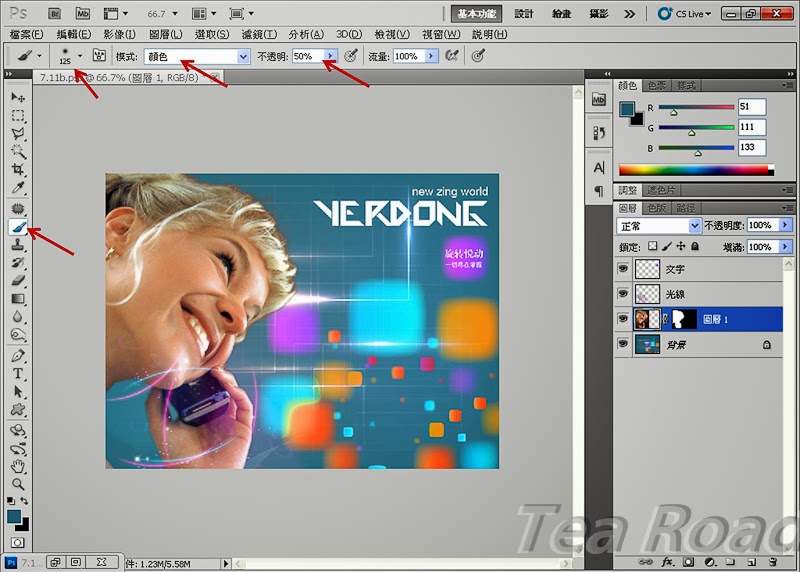Hide the 圖層 1 layer

623,319
